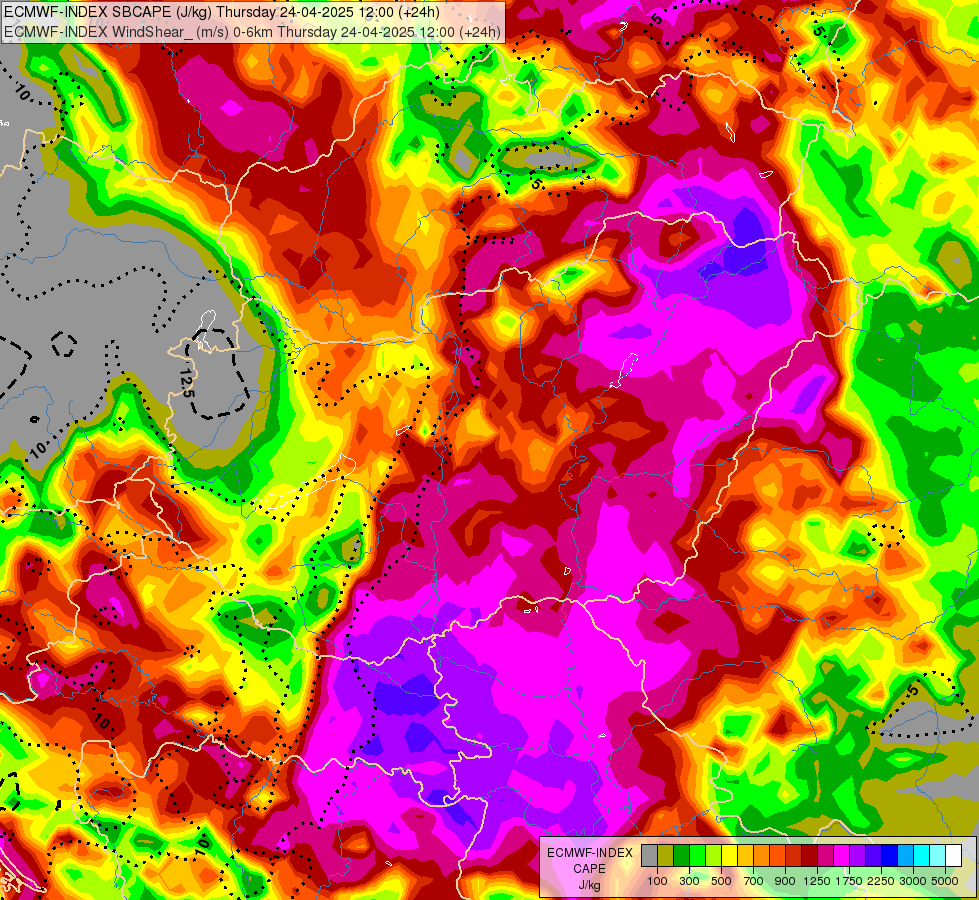The image size is (979, 900).
Task: Click the J/kg unit label in the legend
Action: point(589,885)
